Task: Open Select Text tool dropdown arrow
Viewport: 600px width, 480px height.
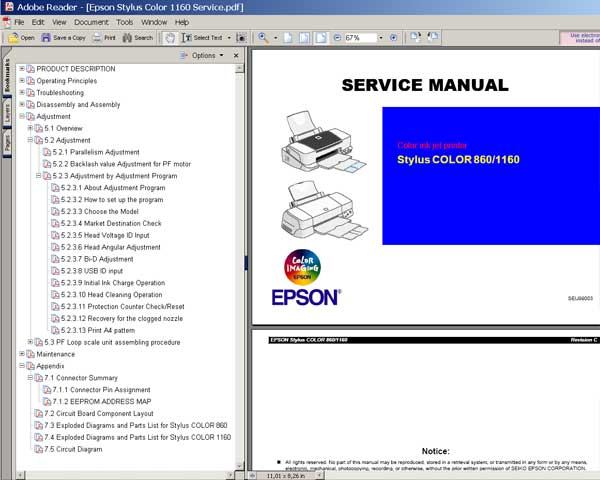Action: click(x=229, y=38)
